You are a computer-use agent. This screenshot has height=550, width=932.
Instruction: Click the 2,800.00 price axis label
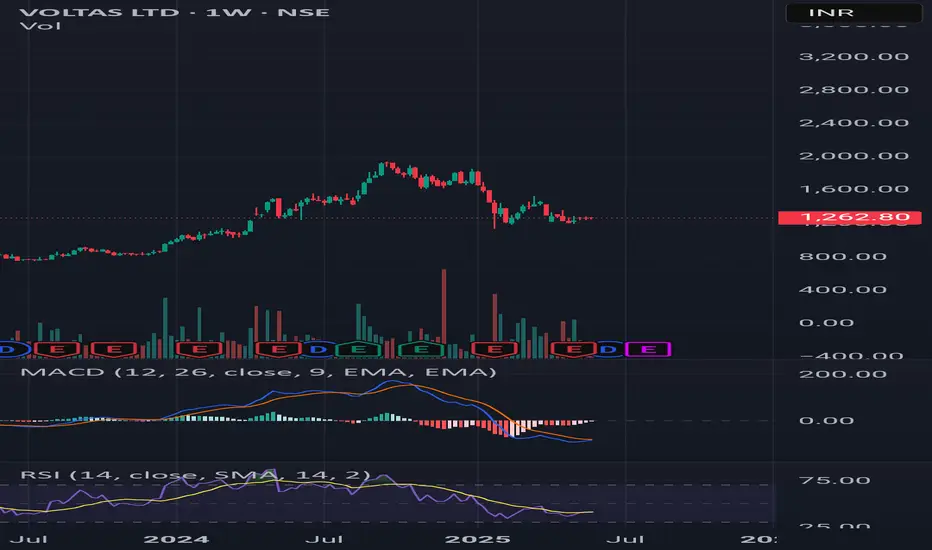tap(854, 90)
